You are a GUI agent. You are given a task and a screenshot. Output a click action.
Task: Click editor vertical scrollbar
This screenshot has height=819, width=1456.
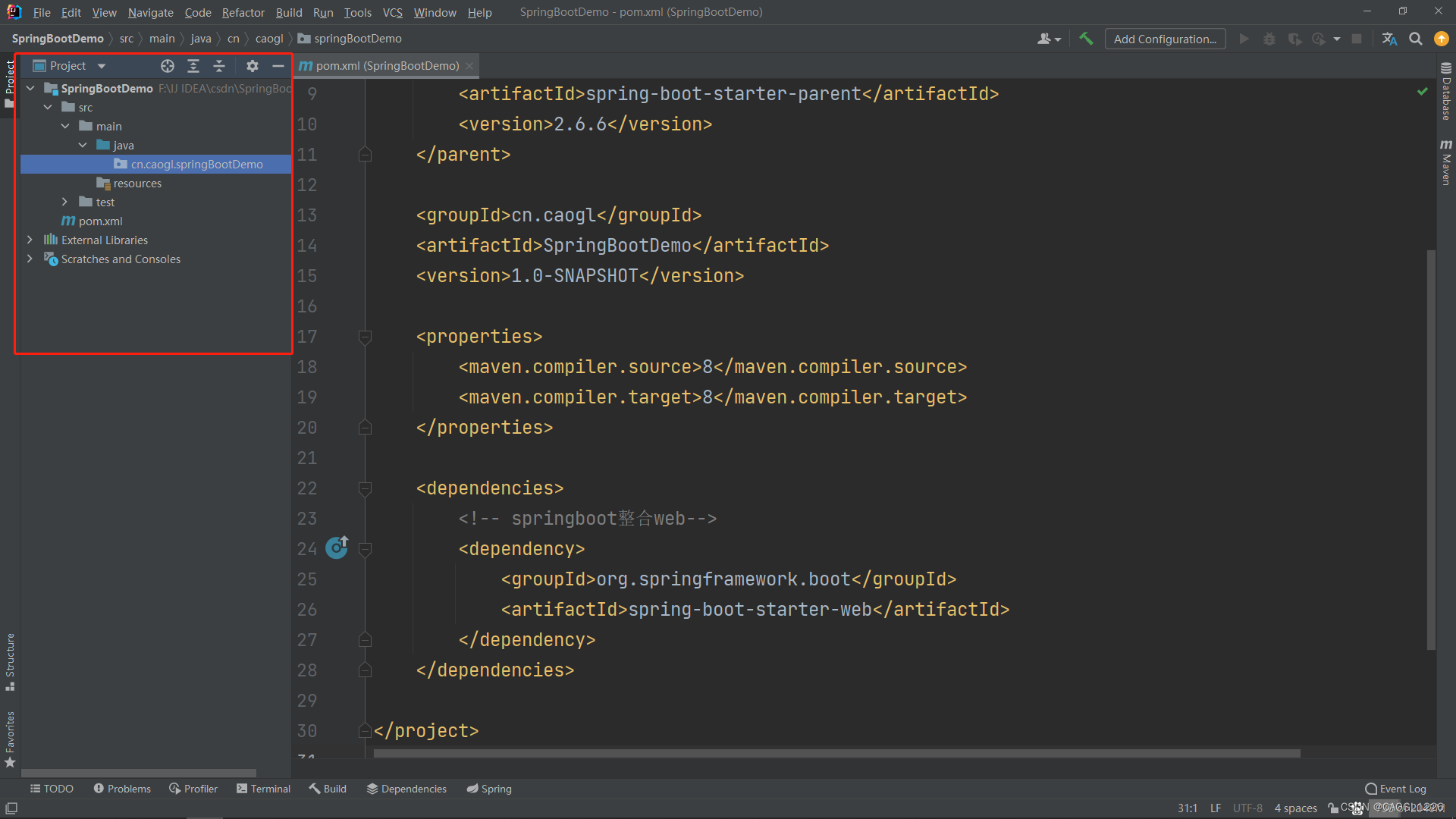1431,450
